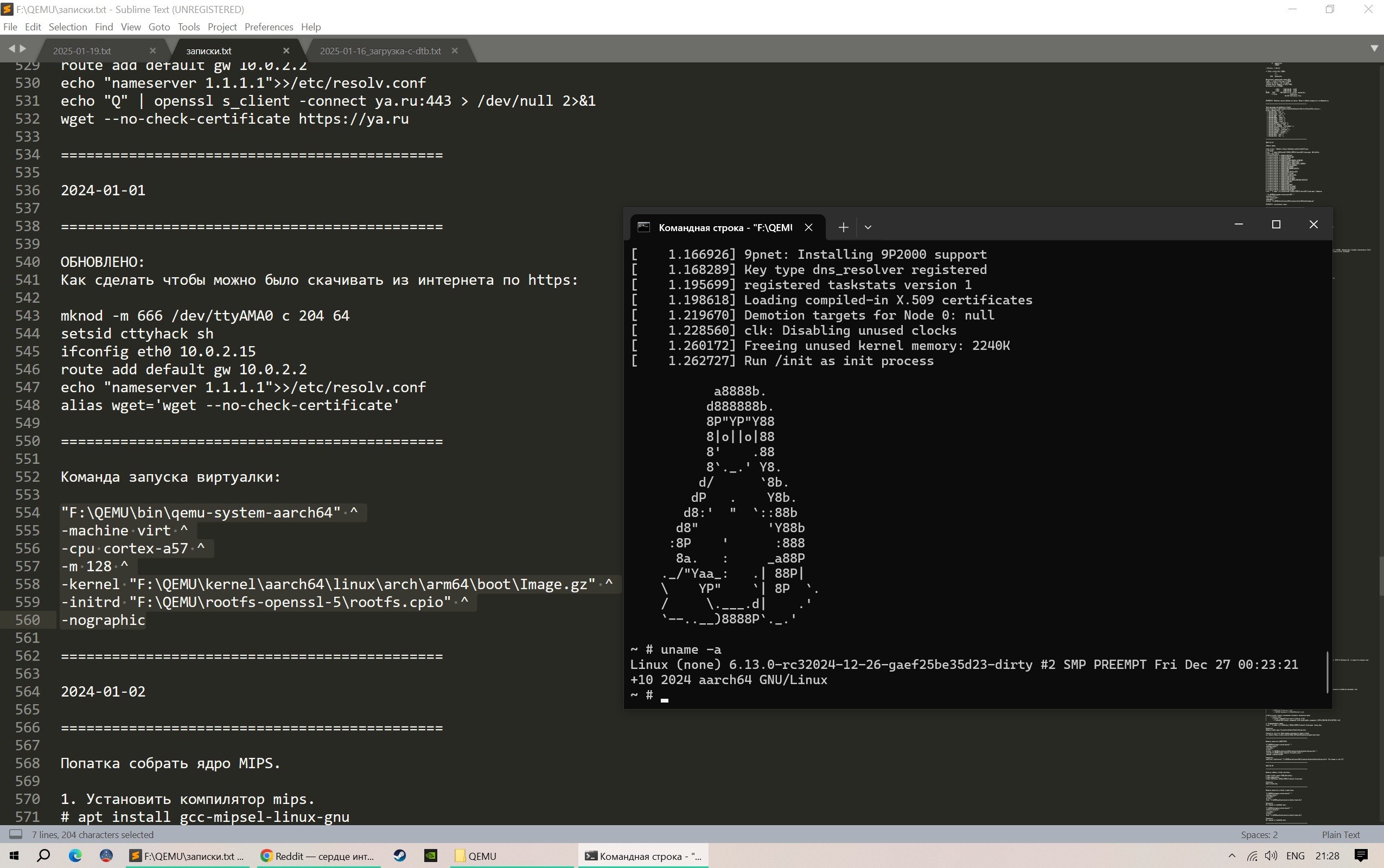Click the volume speaker tray icon
Screen dimensions: 1384x868
click(x=1271, y=856)
